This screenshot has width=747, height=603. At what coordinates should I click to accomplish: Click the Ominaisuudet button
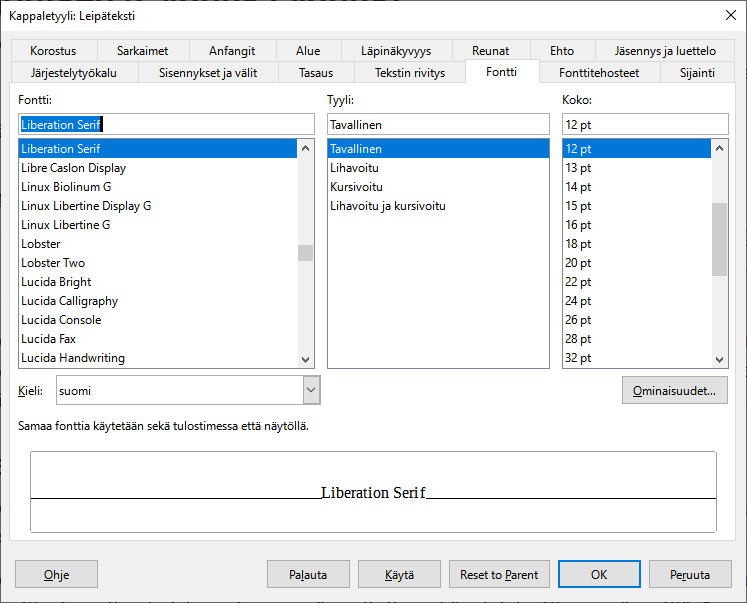675,391
